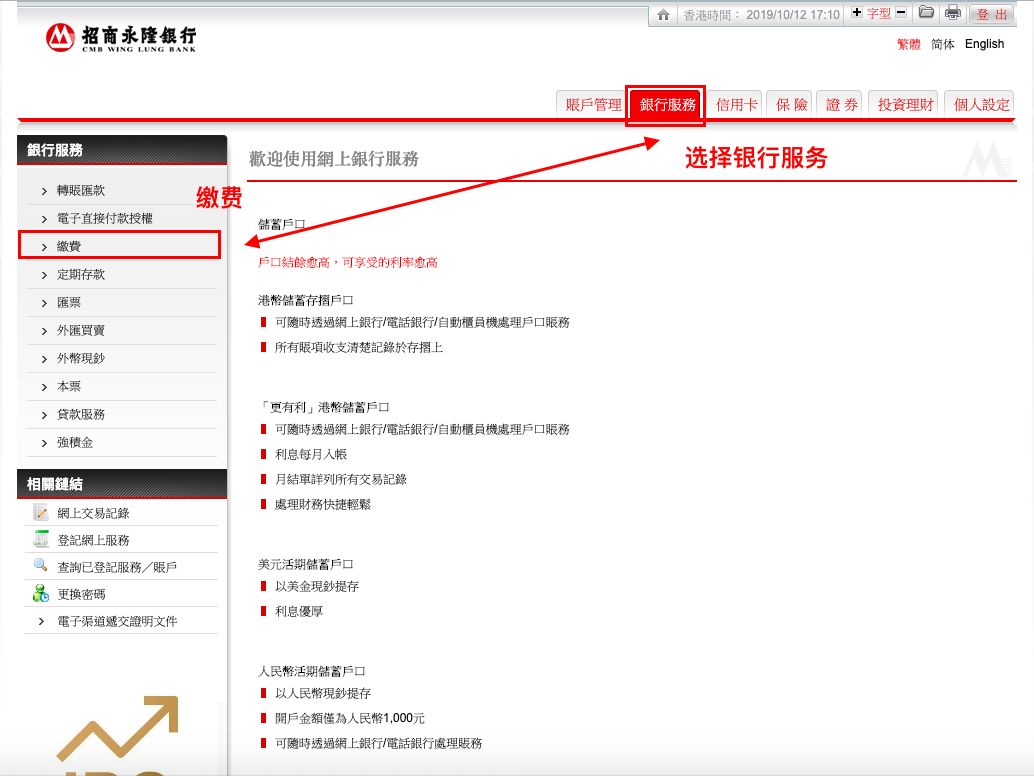Screen dimensions: 1034x776
Task: Open the 信用卡 tab
Action: (x=737, y=105)
